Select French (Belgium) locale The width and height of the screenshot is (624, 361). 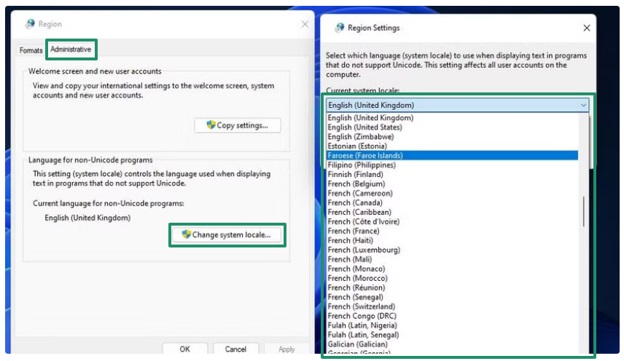(x=452, y=184)
